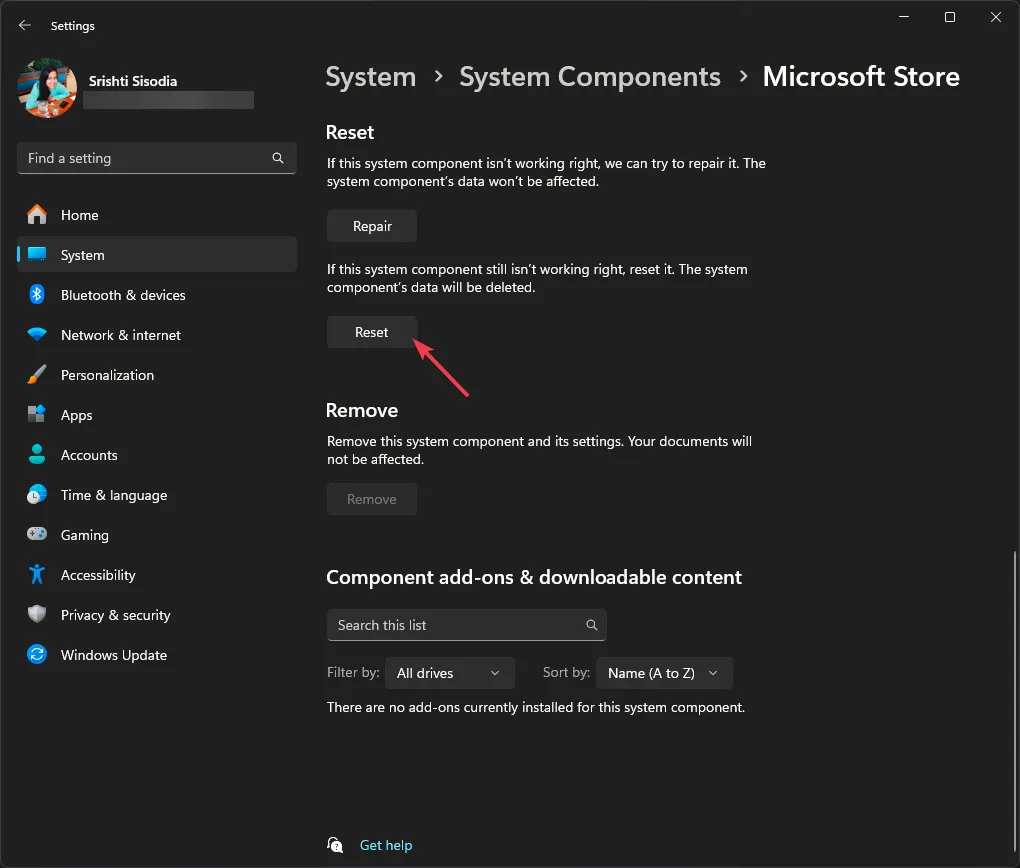Click the Repair button
The height and width of the screenshot is (868, 1020).
point(372,226)
